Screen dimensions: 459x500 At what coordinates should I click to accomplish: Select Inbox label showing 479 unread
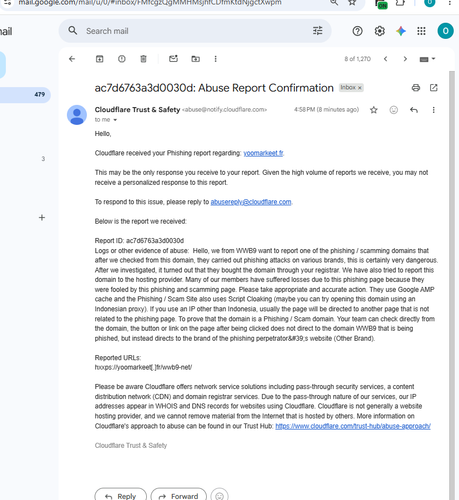pyautogui.click(x=25, y=95)
